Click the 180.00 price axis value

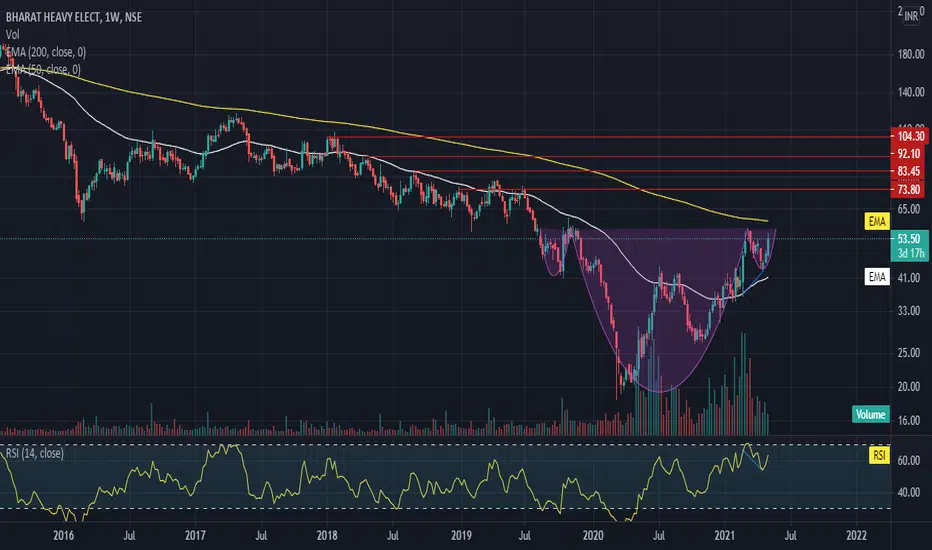(911, 55)
